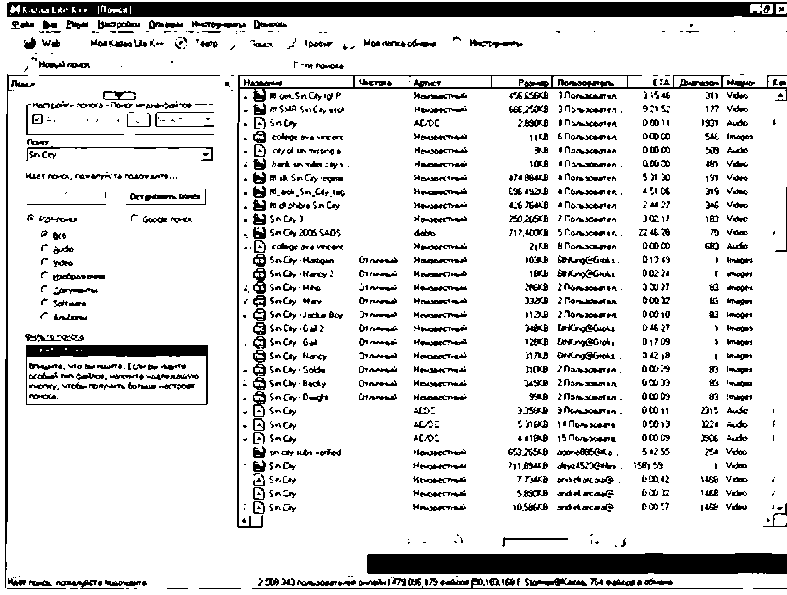Viewport: 787px width, 595px height.
Task: Click image icon of 'Sin City - Soldie'
Action: coord(259,370)
